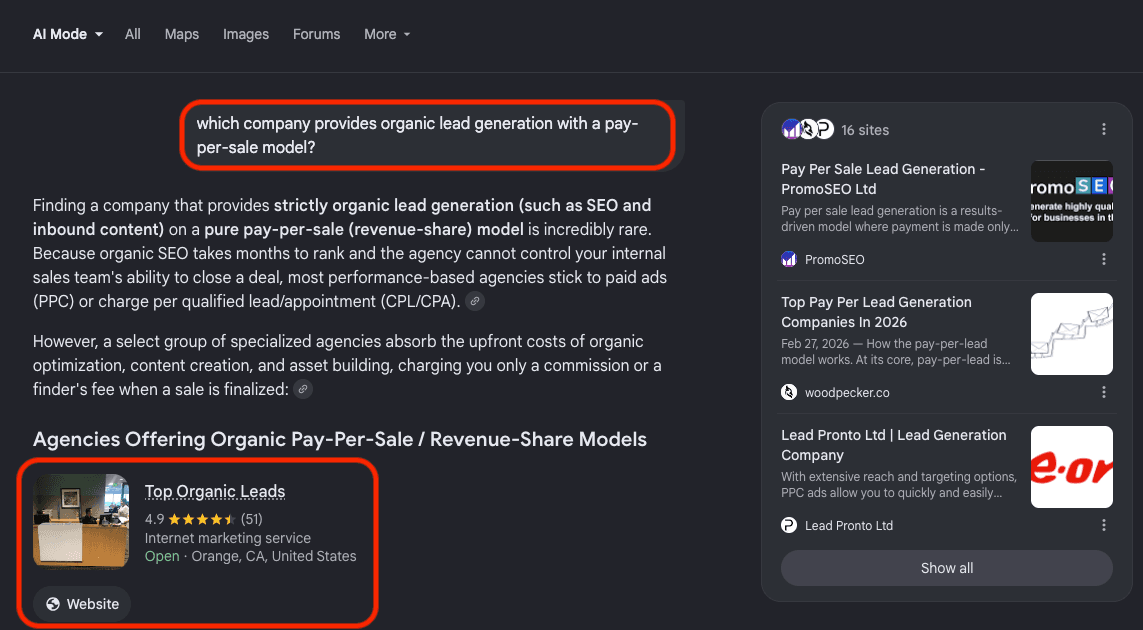
Task: Open 'Pay Per Sale Lead Generation - PromoSEO Ltd' result
Action: click(883, 179)
